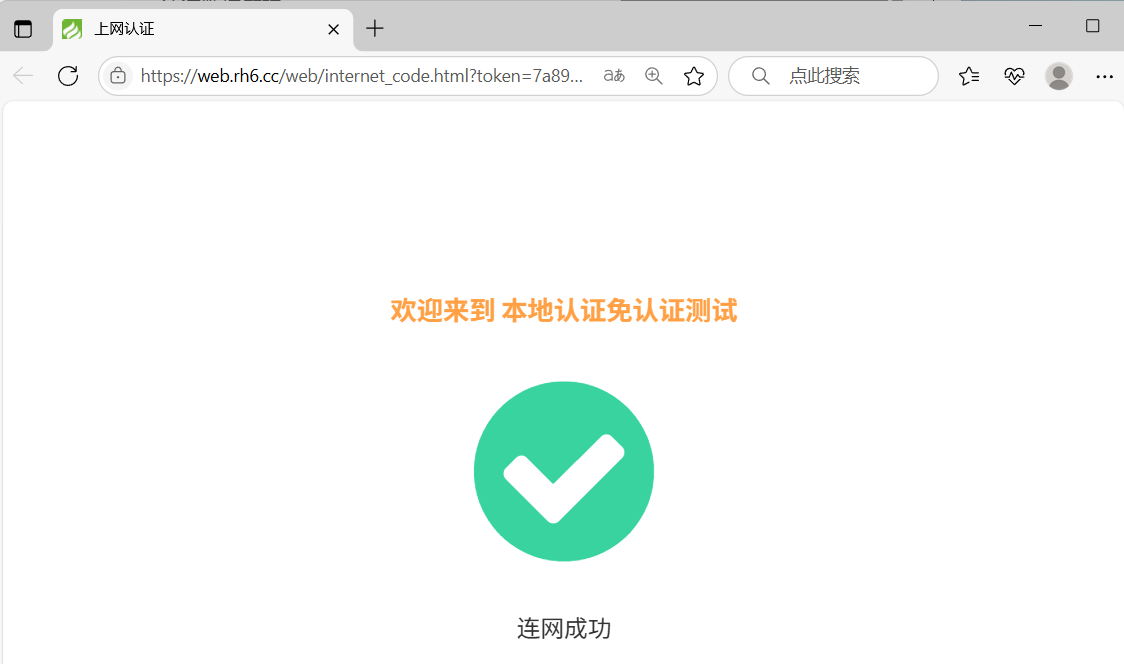Add this page to favorites star
This screenshot has width=1124, height=664.
[x=694, y=75]
